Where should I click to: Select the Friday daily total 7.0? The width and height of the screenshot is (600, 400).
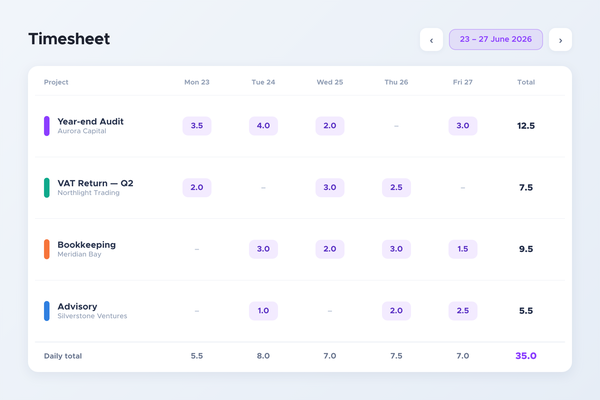pos(463,356)
